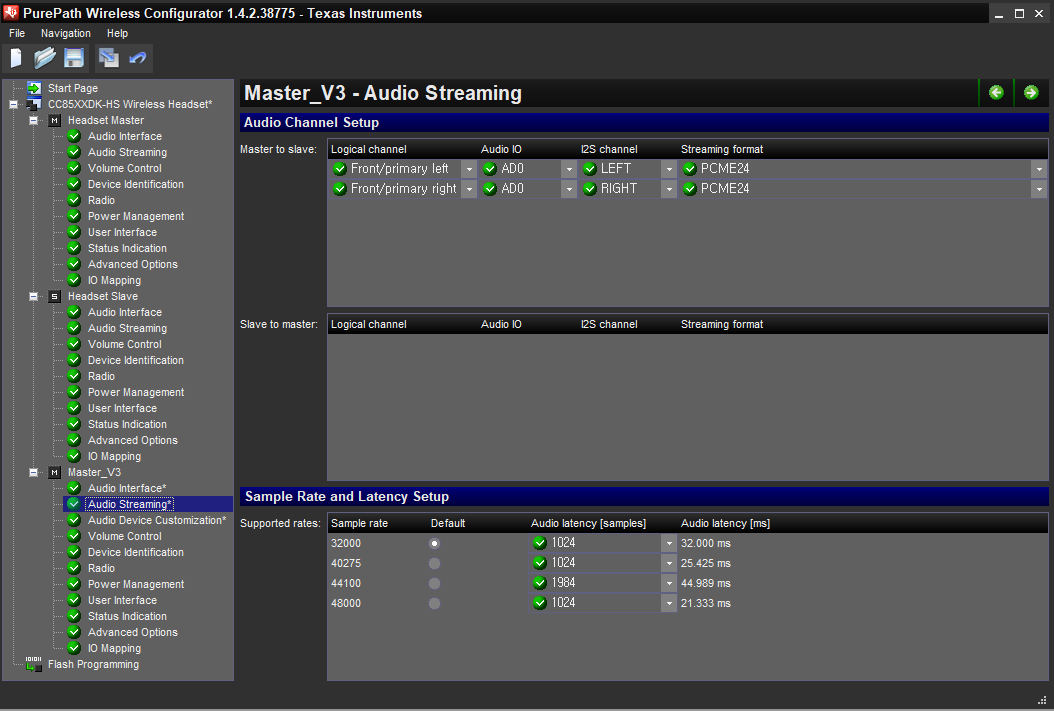1054x711 pixels.
Task: Click the Texas Instruments logo in title bar
Action: 11,12
